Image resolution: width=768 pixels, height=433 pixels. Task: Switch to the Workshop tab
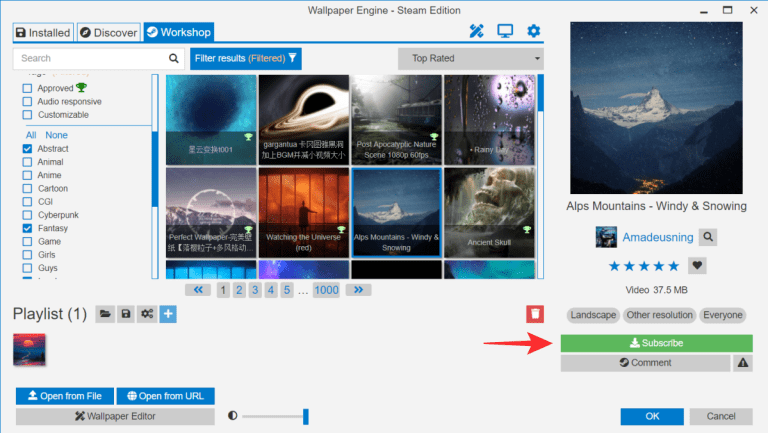pyautogui.click(x=179, y=32)
